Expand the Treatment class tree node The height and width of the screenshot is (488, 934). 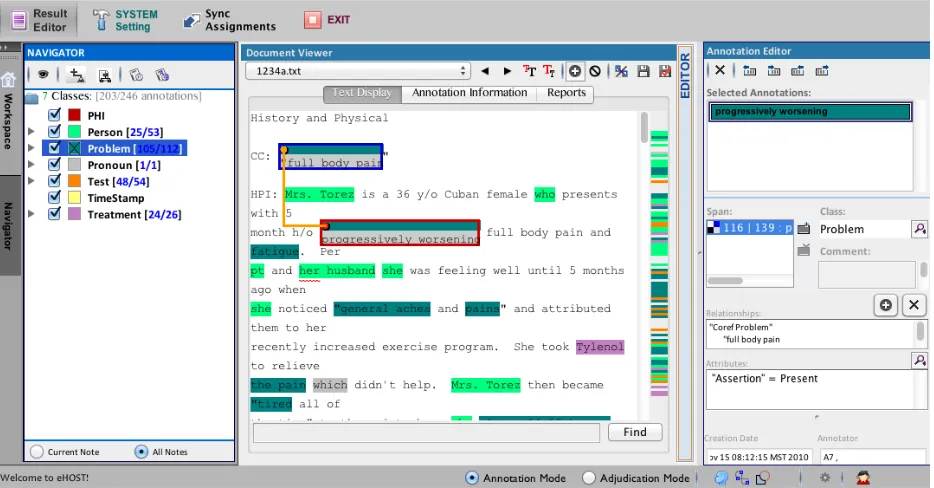[32, 214]
